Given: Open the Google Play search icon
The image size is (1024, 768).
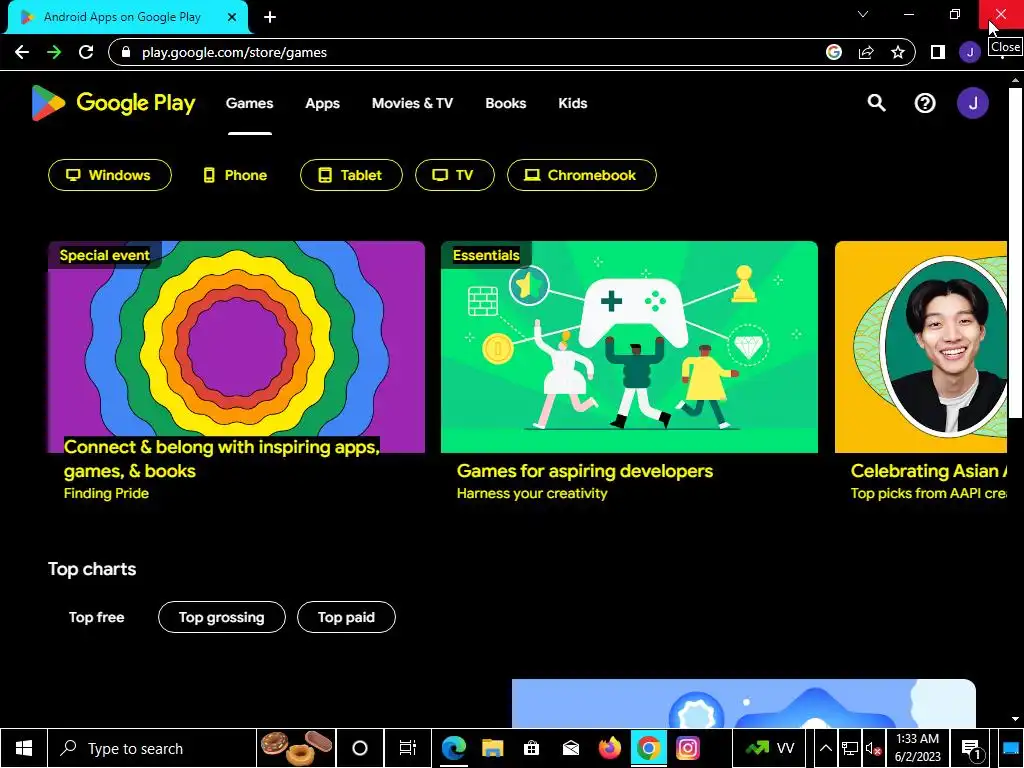Looking at the screenshot, I should tap(876, 103).
